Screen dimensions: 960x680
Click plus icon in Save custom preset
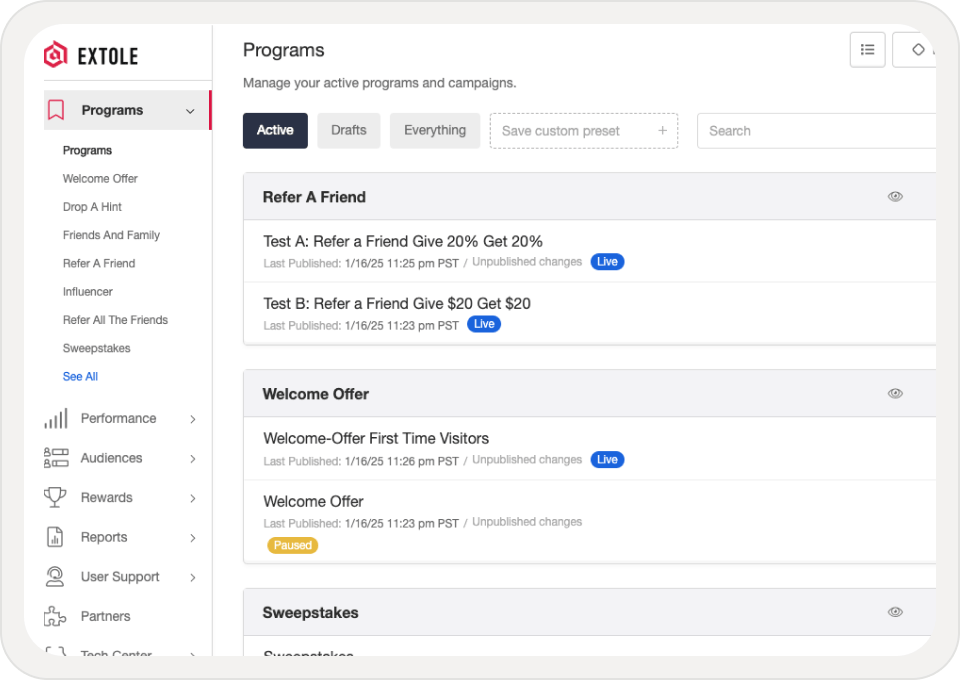click(x=662, y=130)
